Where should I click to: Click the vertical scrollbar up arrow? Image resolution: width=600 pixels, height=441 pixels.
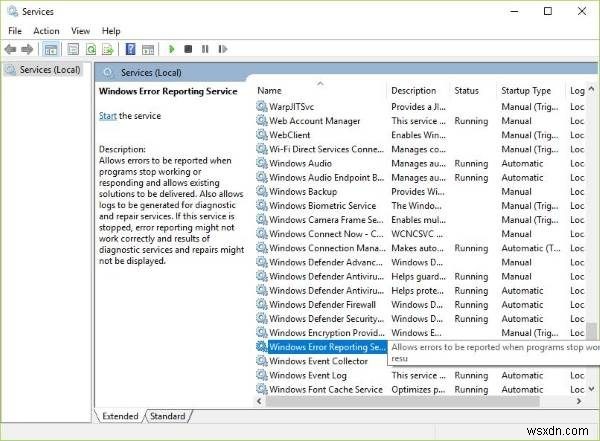click(592, 89)
